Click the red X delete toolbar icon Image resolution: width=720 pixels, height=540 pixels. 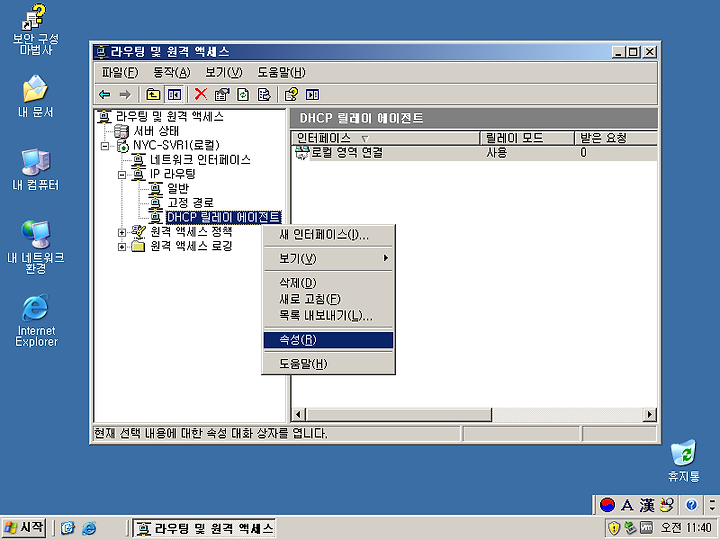[201, 95]
